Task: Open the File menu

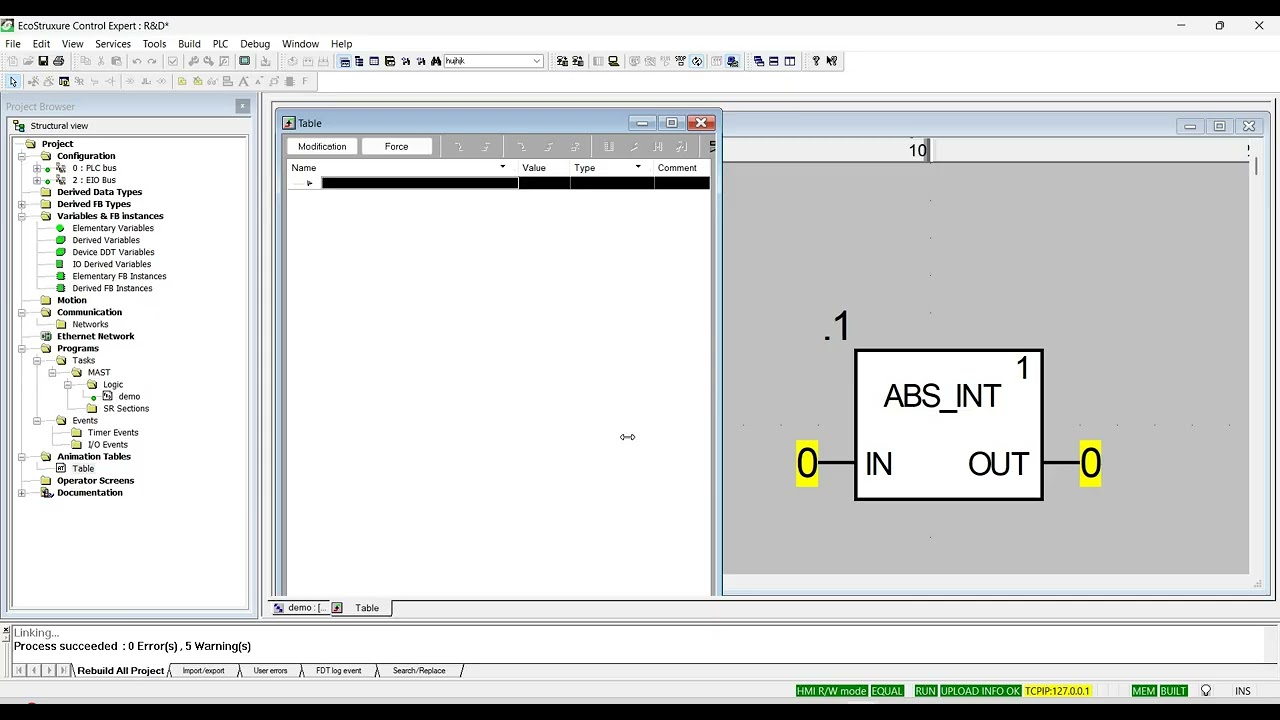Action: coord(13,44)
